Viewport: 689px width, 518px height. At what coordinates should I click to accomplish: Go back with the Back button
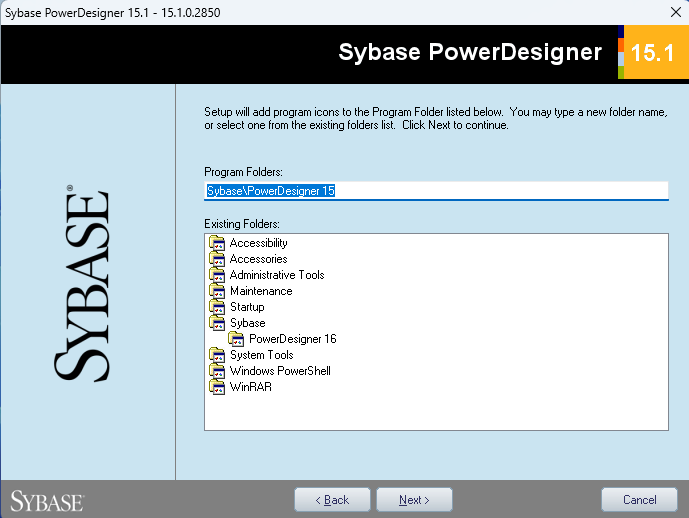coord(332,500)
